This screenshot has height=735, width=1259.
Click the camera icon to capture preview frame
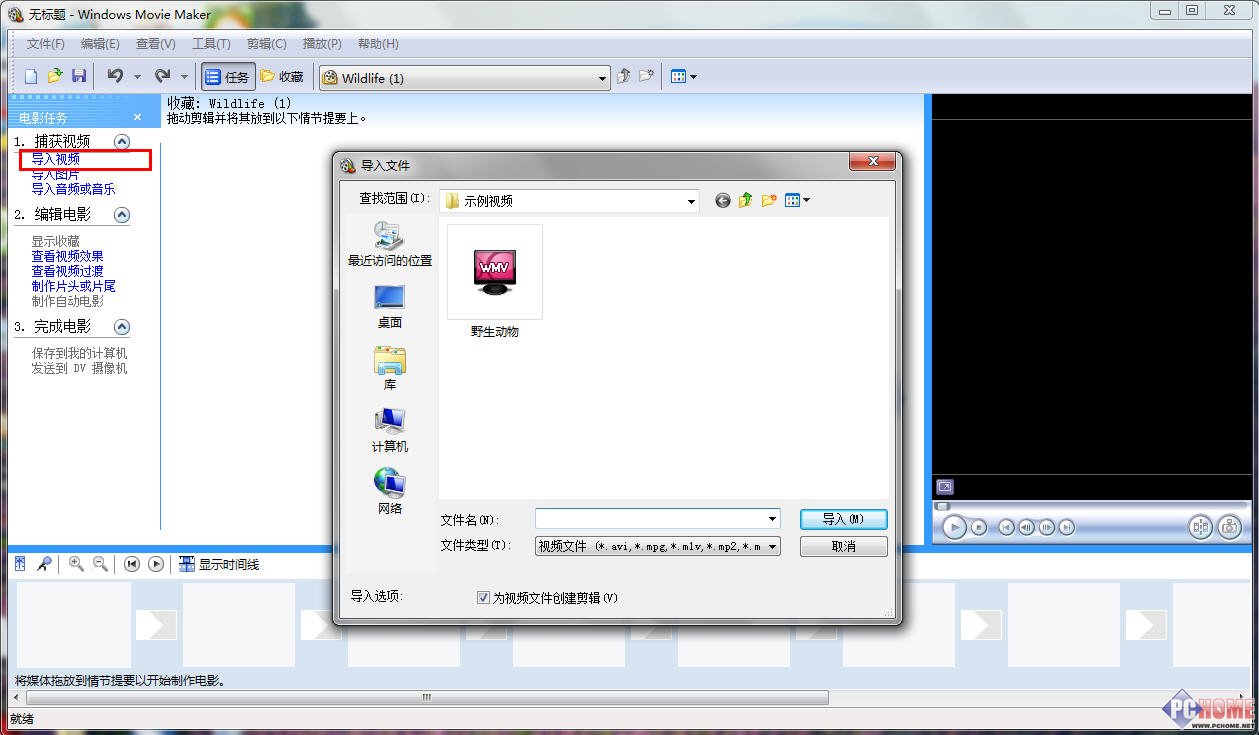coord(1230,527)
